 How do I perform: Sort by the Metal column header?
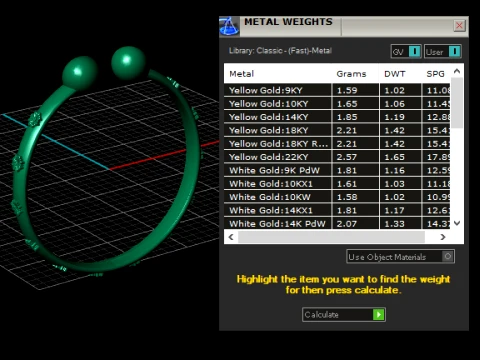[242, 74]
